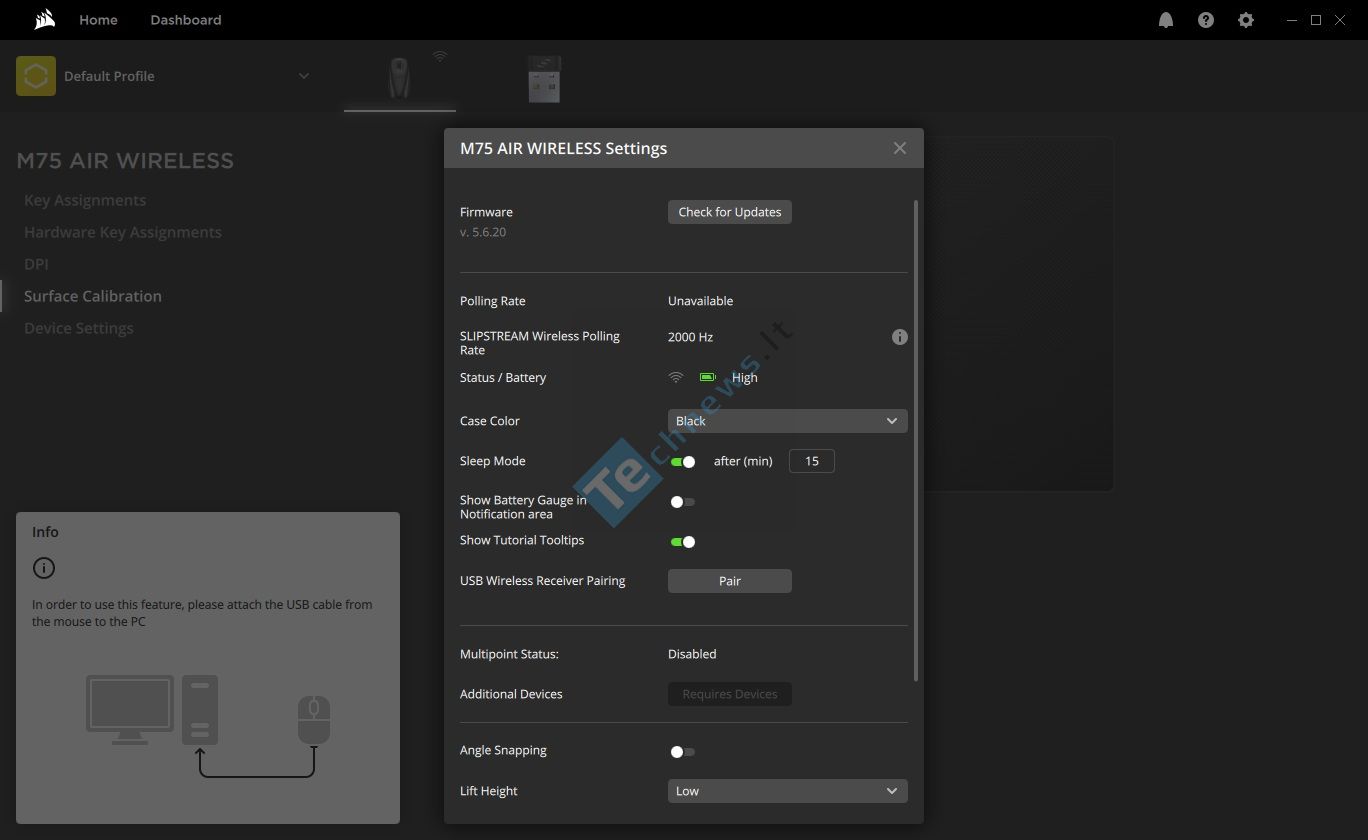Screen dimensions: 1368x840
Task: Open the DPI section
Action: point(36,264)
